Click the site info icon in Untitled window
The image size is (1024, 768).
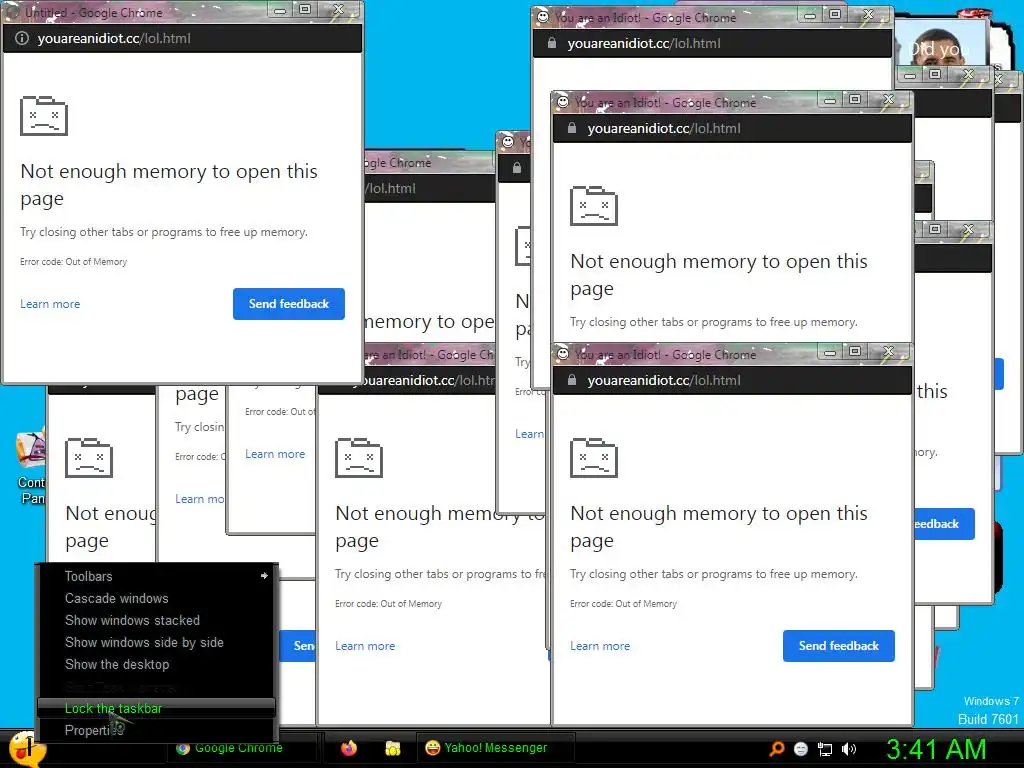(22, 38)
